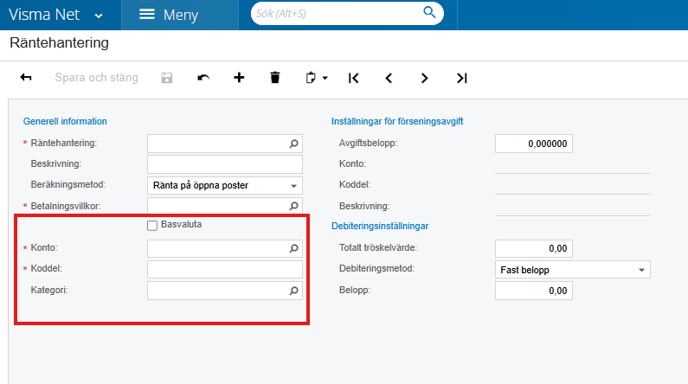Viewport: 688px width, 384px height.
Task: Click the Beskrivning input field
Action: [225, 165]
